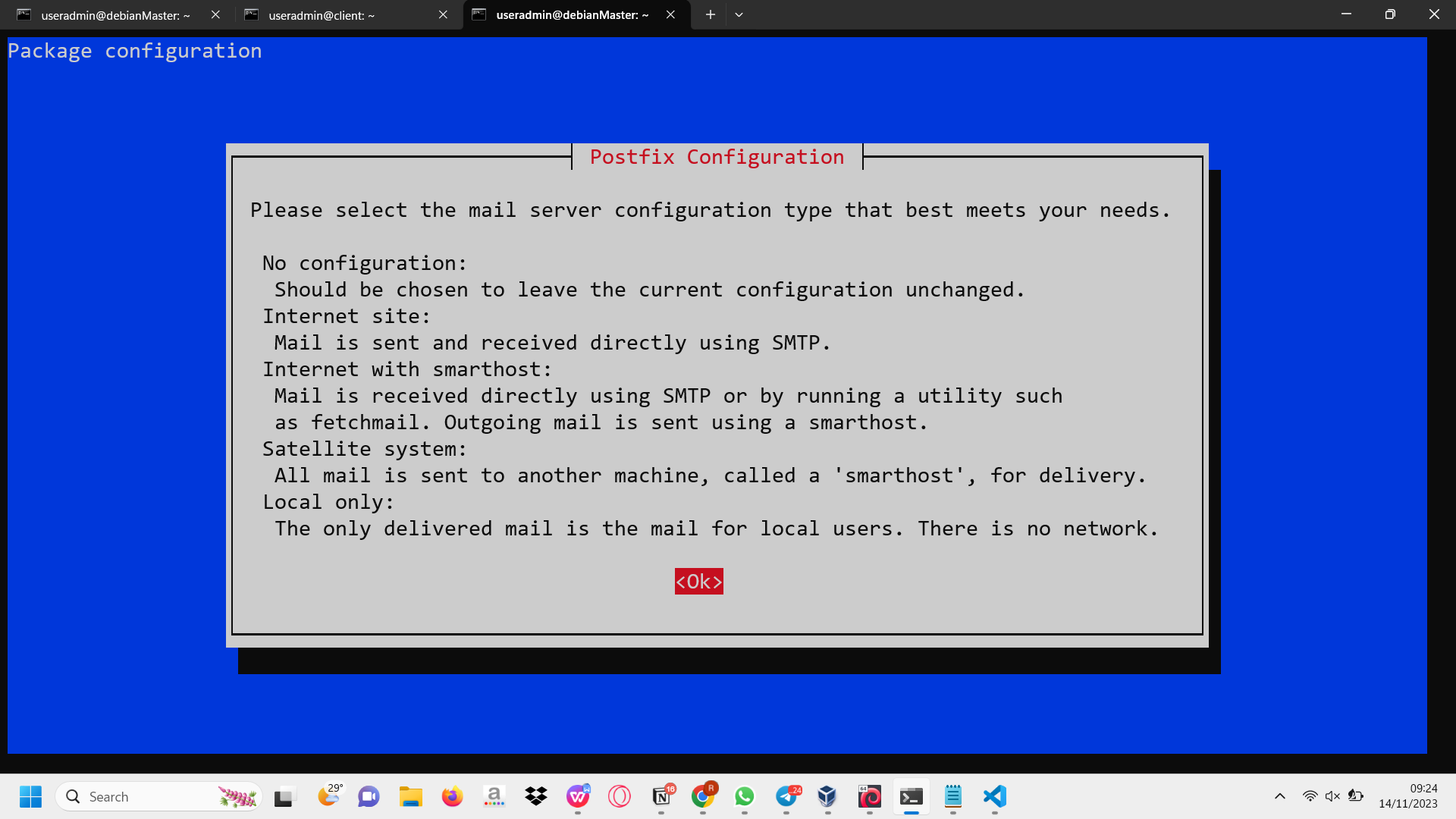Launch the Opera browser

(x=620, y=797)
